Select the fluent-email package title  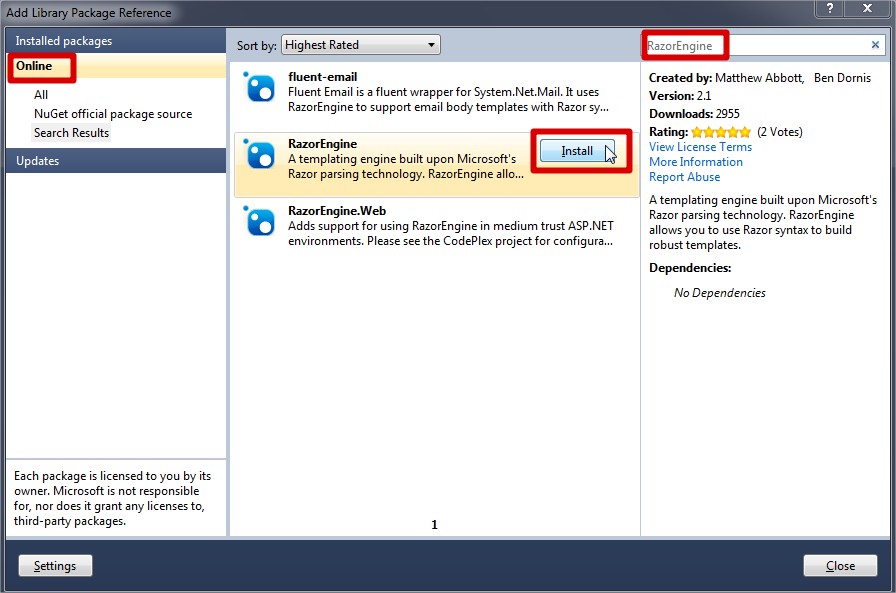322,77
